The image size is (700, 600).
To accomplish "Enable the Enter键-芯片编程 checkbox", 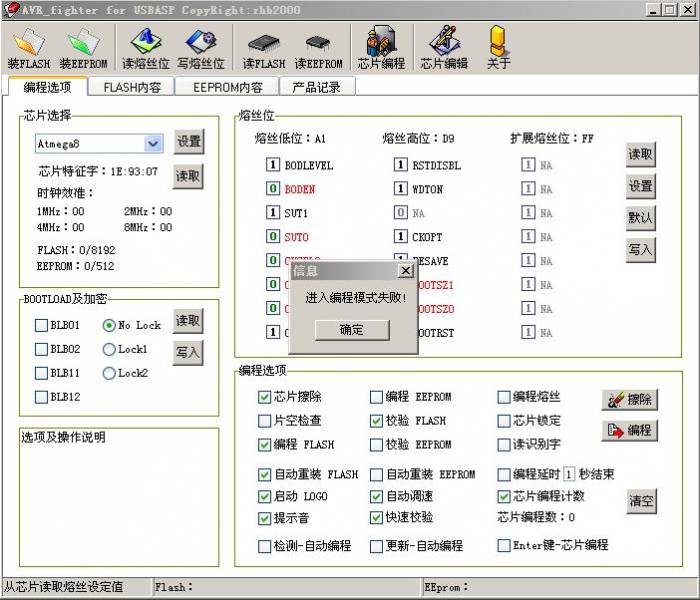I will tap(504, 545).
